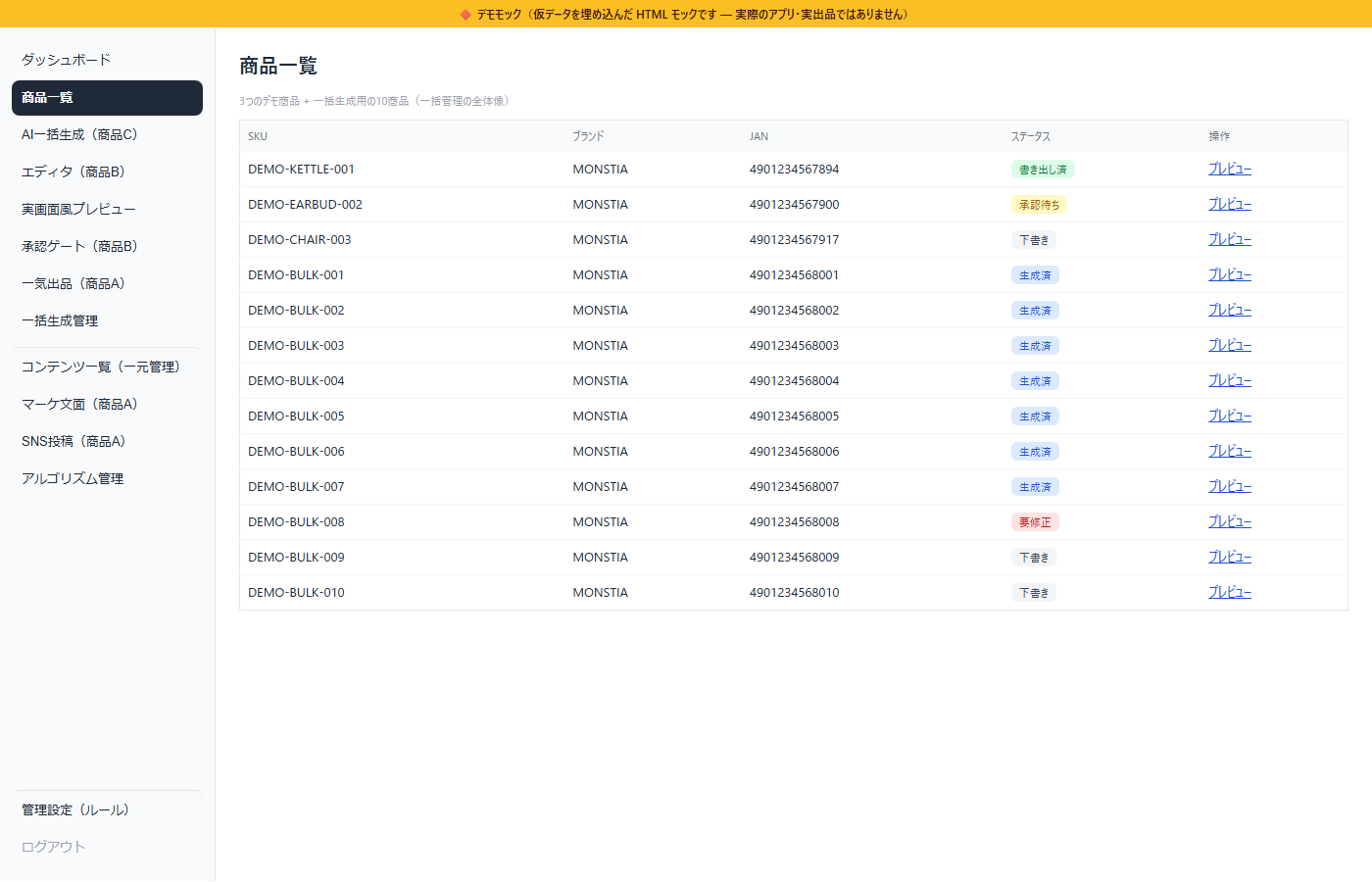This screenshot has height=882, width=1372.
Task: Click 生成済 badge in DEMO-BULK-007 row
Action: click(1035, 487)
